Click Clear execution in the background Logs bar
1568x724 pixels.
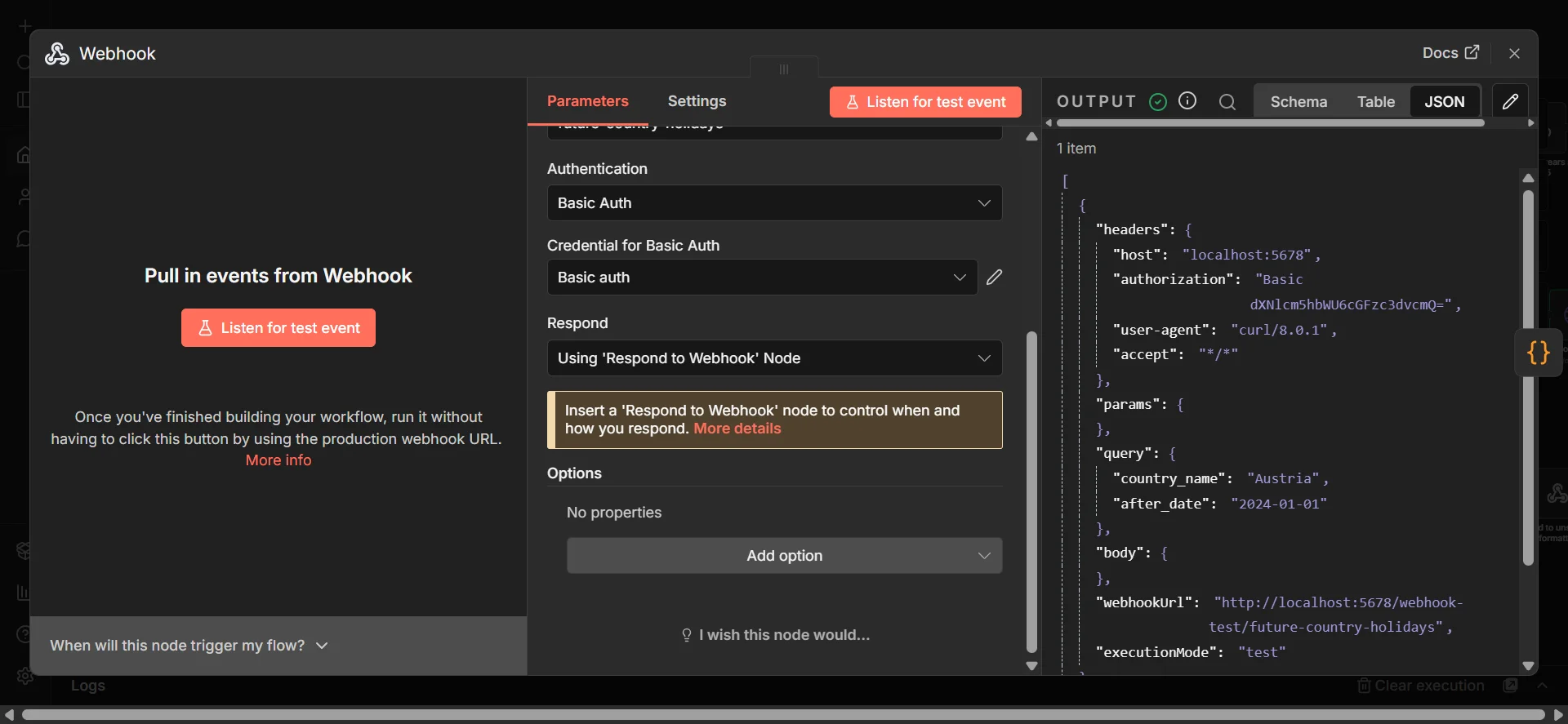[1420, 686]
